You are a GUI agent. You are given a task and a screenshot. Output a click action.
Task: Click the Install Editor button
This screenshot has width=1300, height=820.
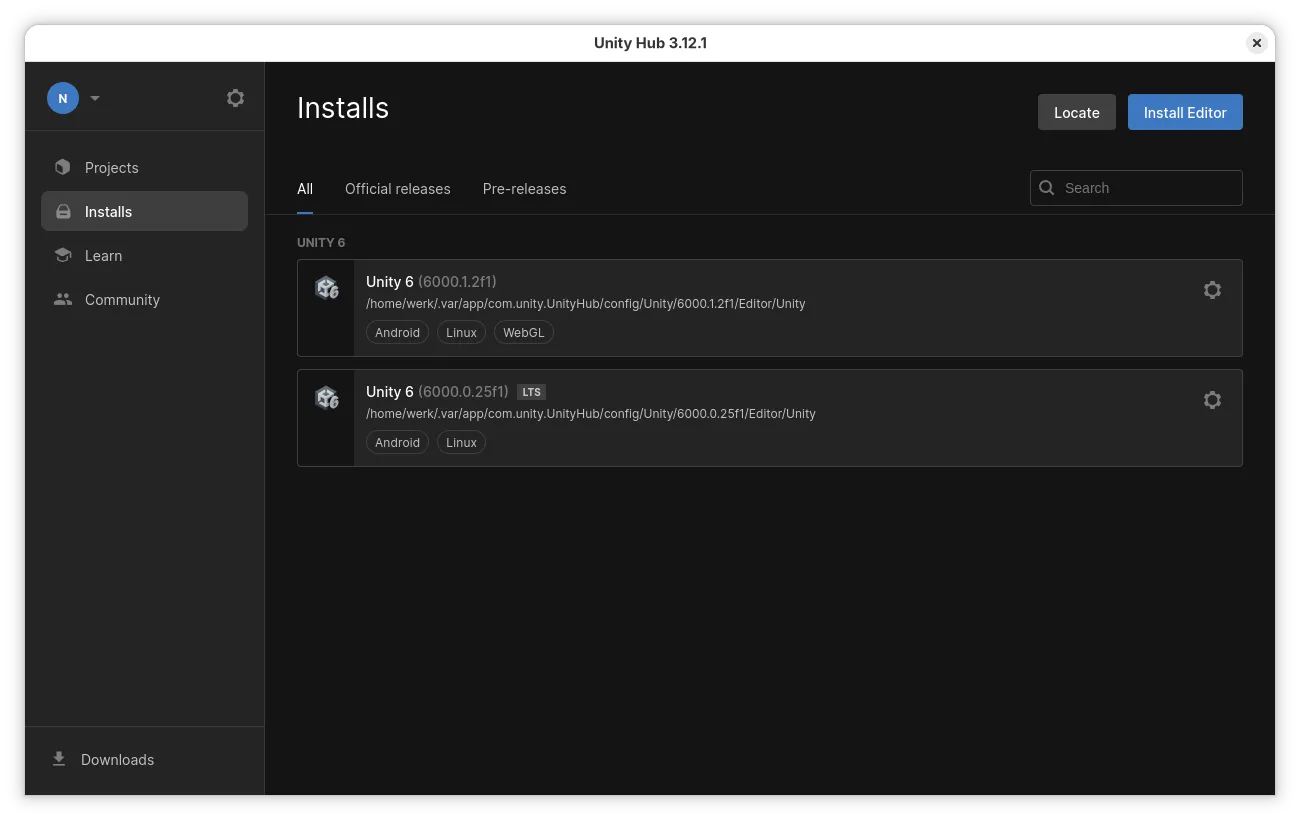click(x=1185, y=113)
